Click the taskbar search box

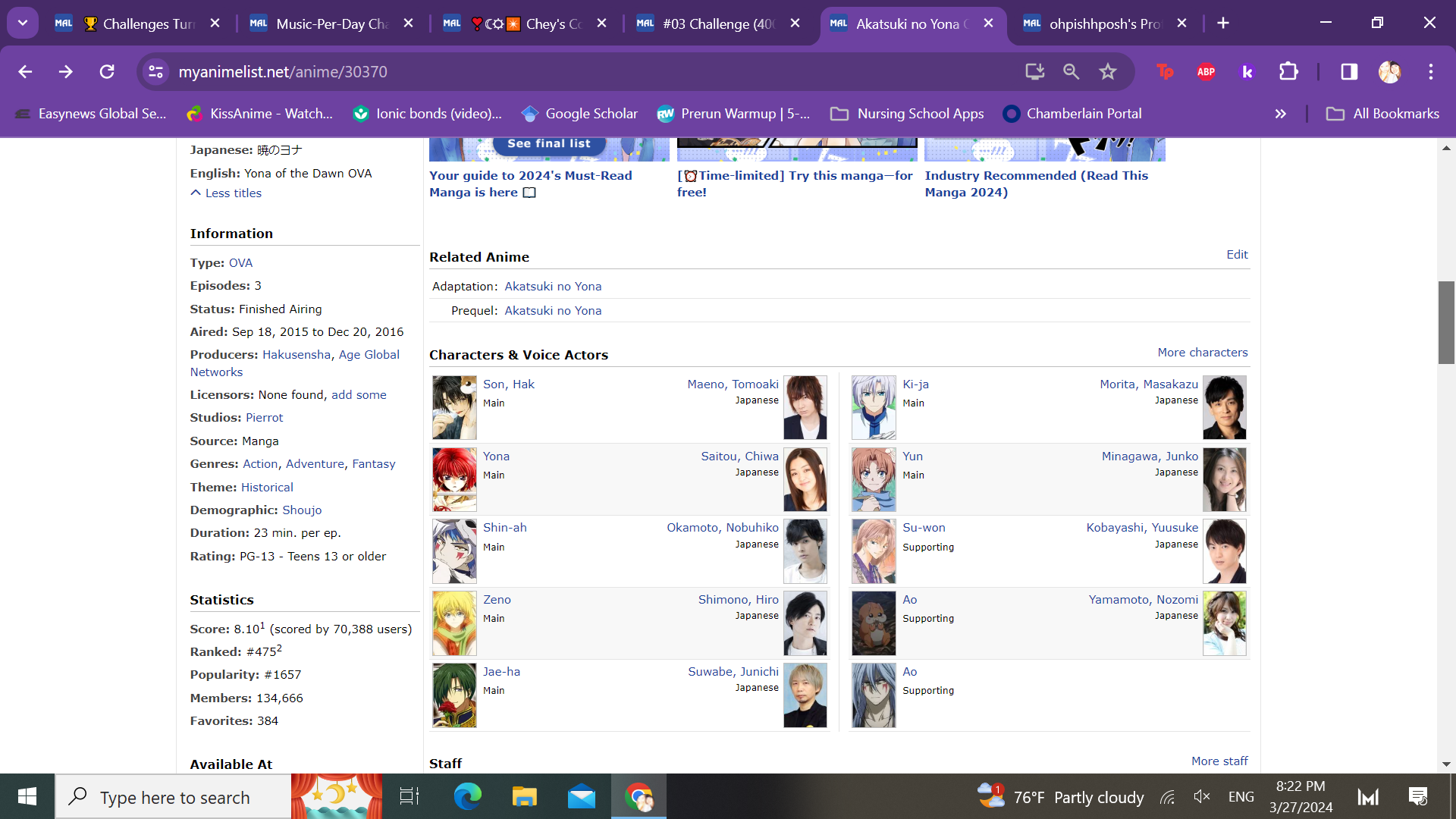(x=173, y=796)
